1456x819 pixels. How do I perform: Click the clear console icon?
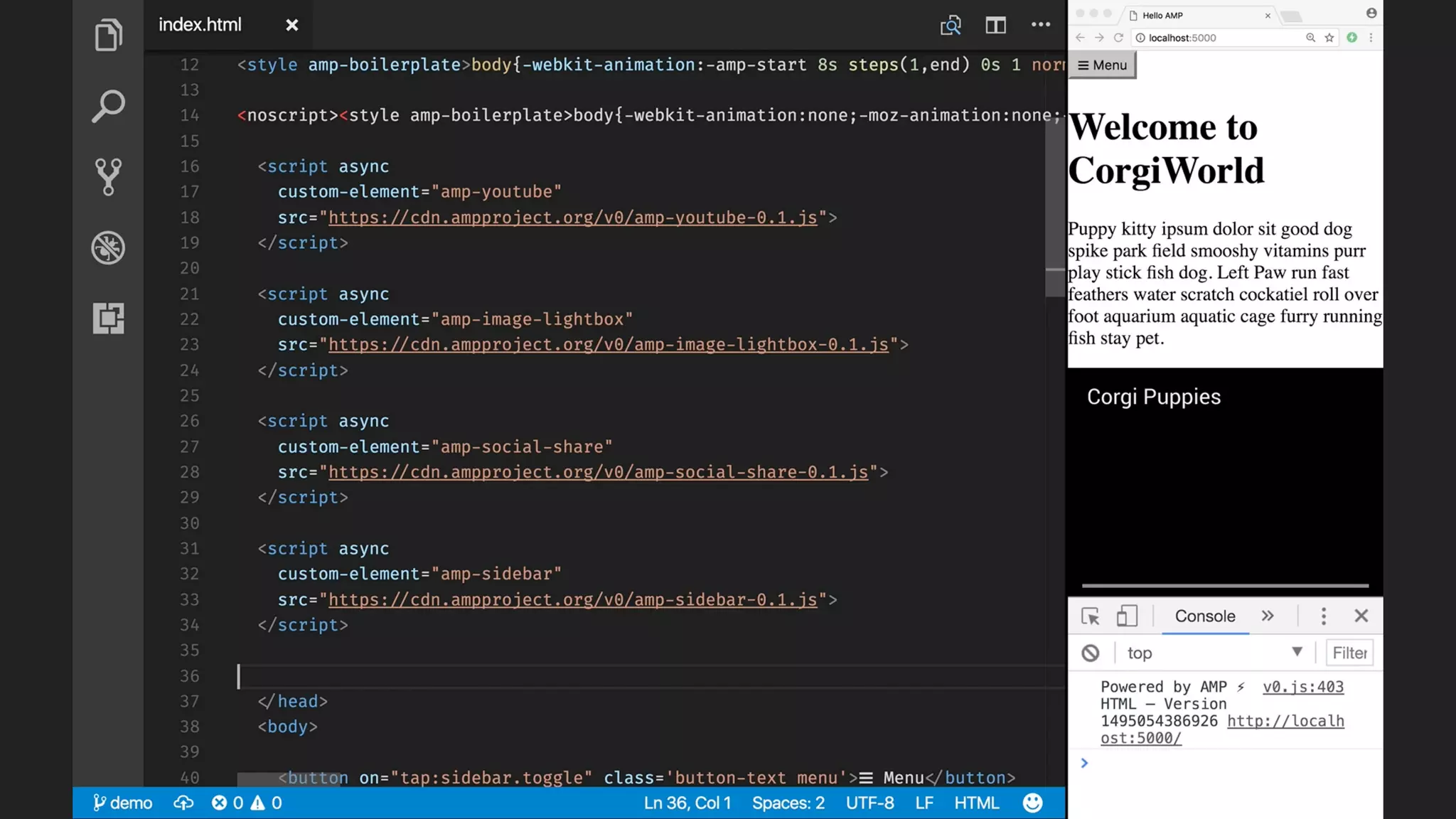(1091, 653)
